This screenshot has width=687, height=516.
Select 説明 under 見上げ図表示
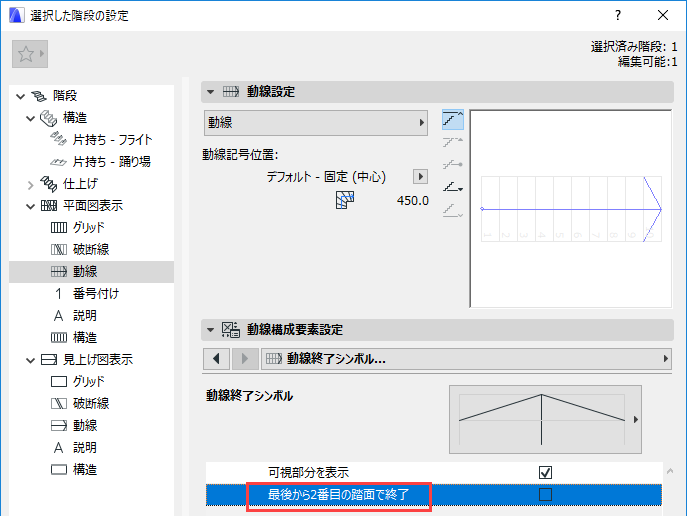point(85,448)
